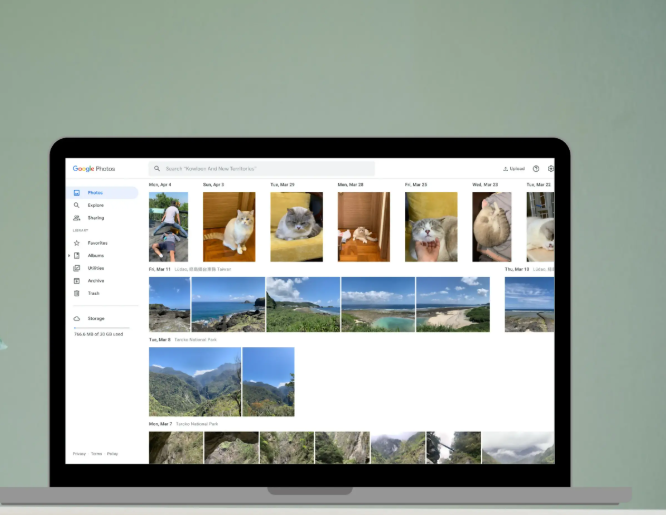666x515 pixels.
Task: Click the storage usage progress bar
Action: 102,328
